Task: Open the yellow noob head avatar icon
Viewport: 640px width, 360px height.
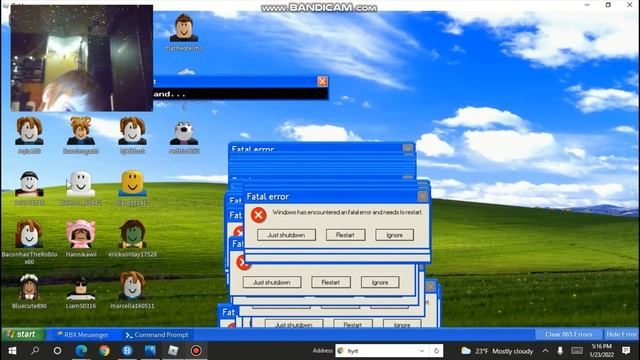Action: pyautogui.click(x=132, y=182)
